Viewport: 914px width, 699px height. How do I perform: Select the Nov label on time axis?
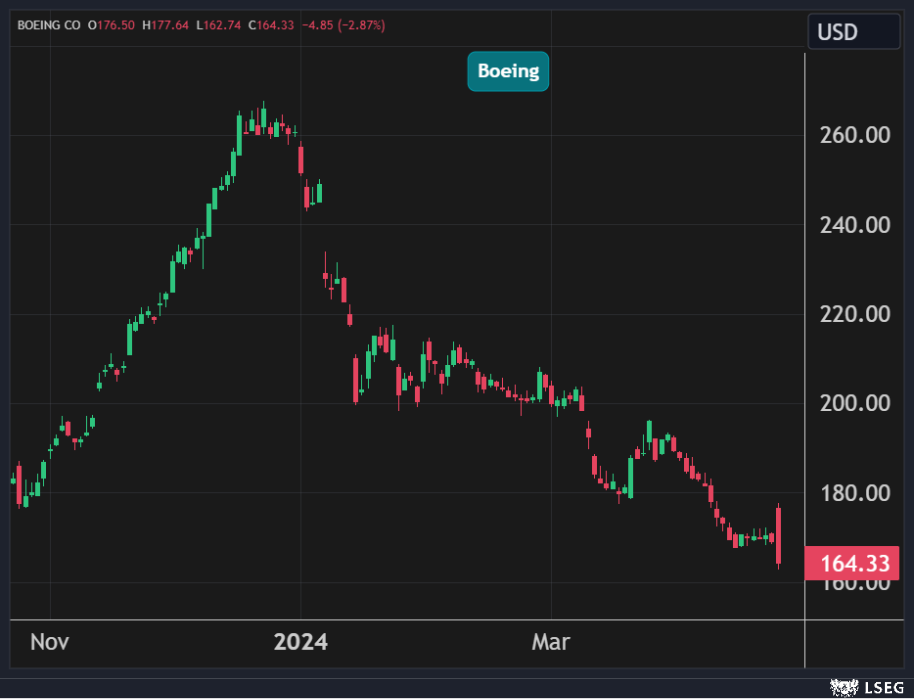coord(49,642)
